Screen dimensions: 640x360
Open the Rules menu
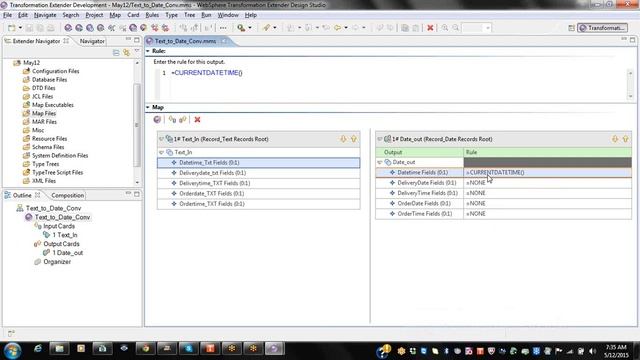point(152,15)
